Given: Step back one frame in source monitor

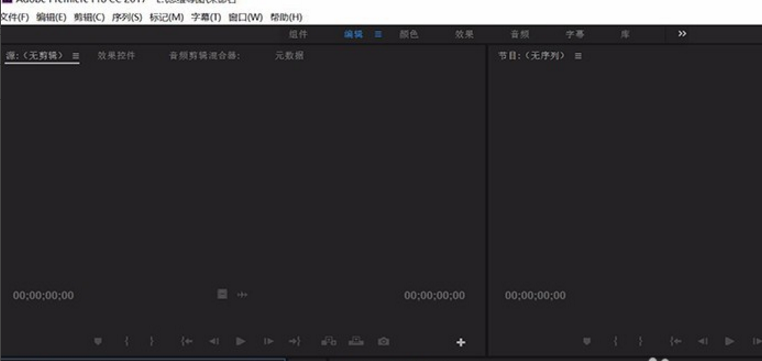Looking at the screenshot, I should pyautogui.click(x=214, y=342).
